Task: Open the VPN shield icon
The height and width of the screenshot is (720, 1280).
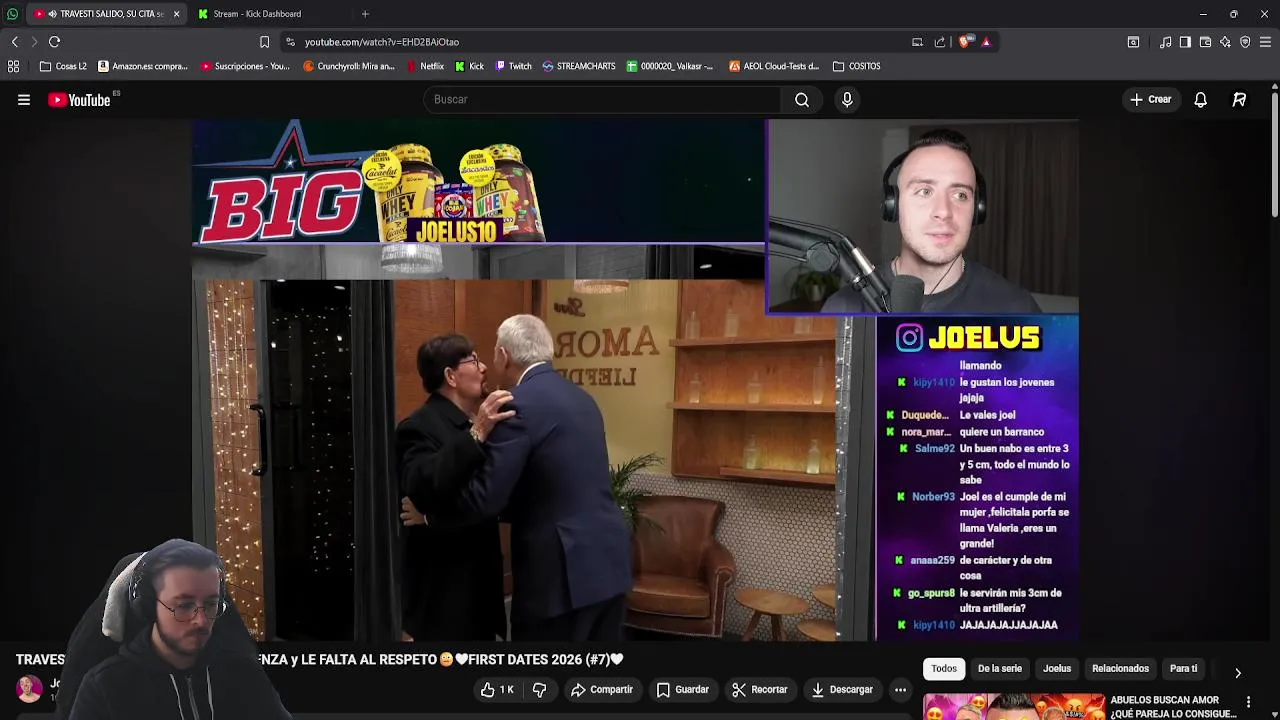Action: pyautogui.click(x=1245, y=42)
